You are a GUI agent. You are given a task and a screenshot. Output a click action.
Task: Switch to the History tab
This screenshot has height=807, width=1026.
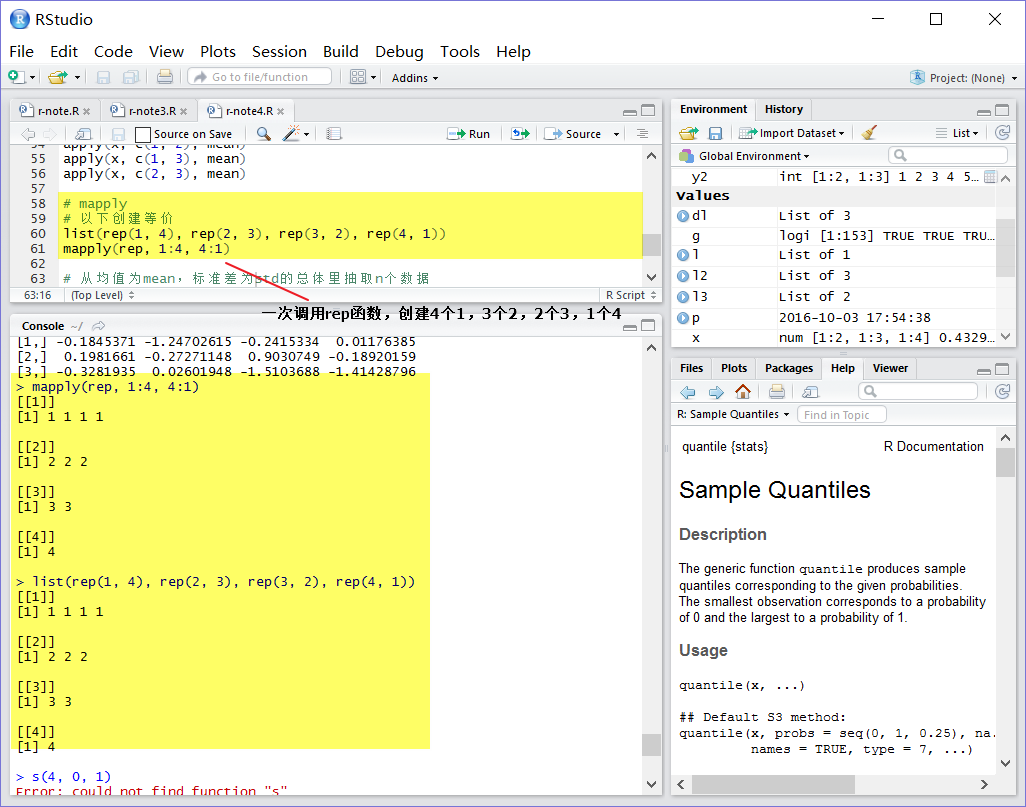tap(783, 109)
